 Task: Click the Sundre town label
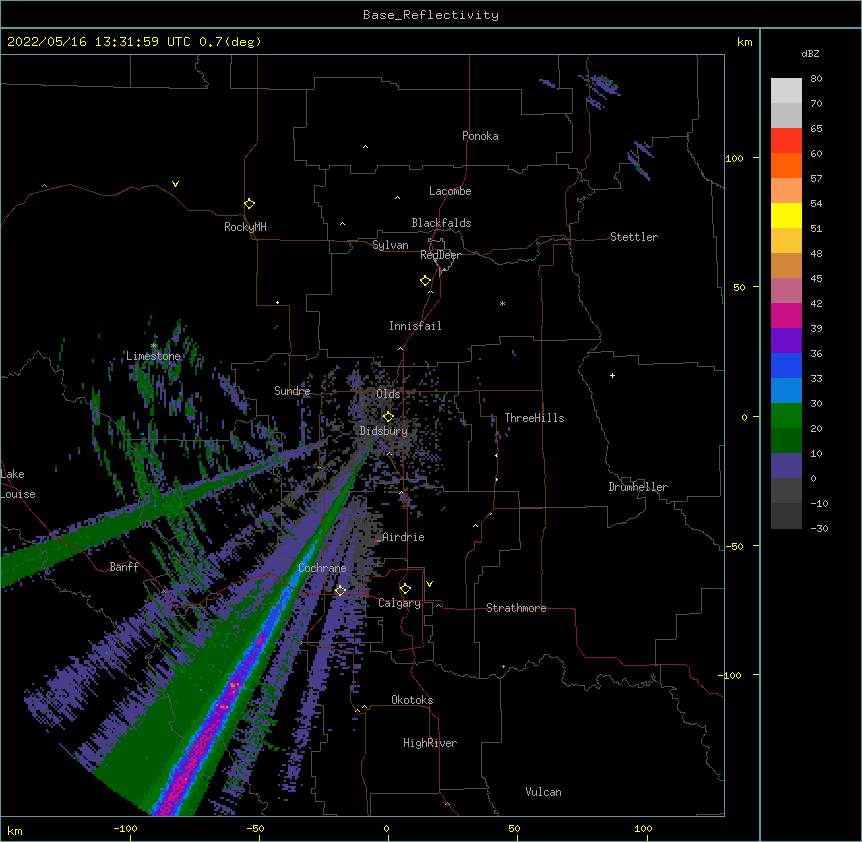[292, 391]
